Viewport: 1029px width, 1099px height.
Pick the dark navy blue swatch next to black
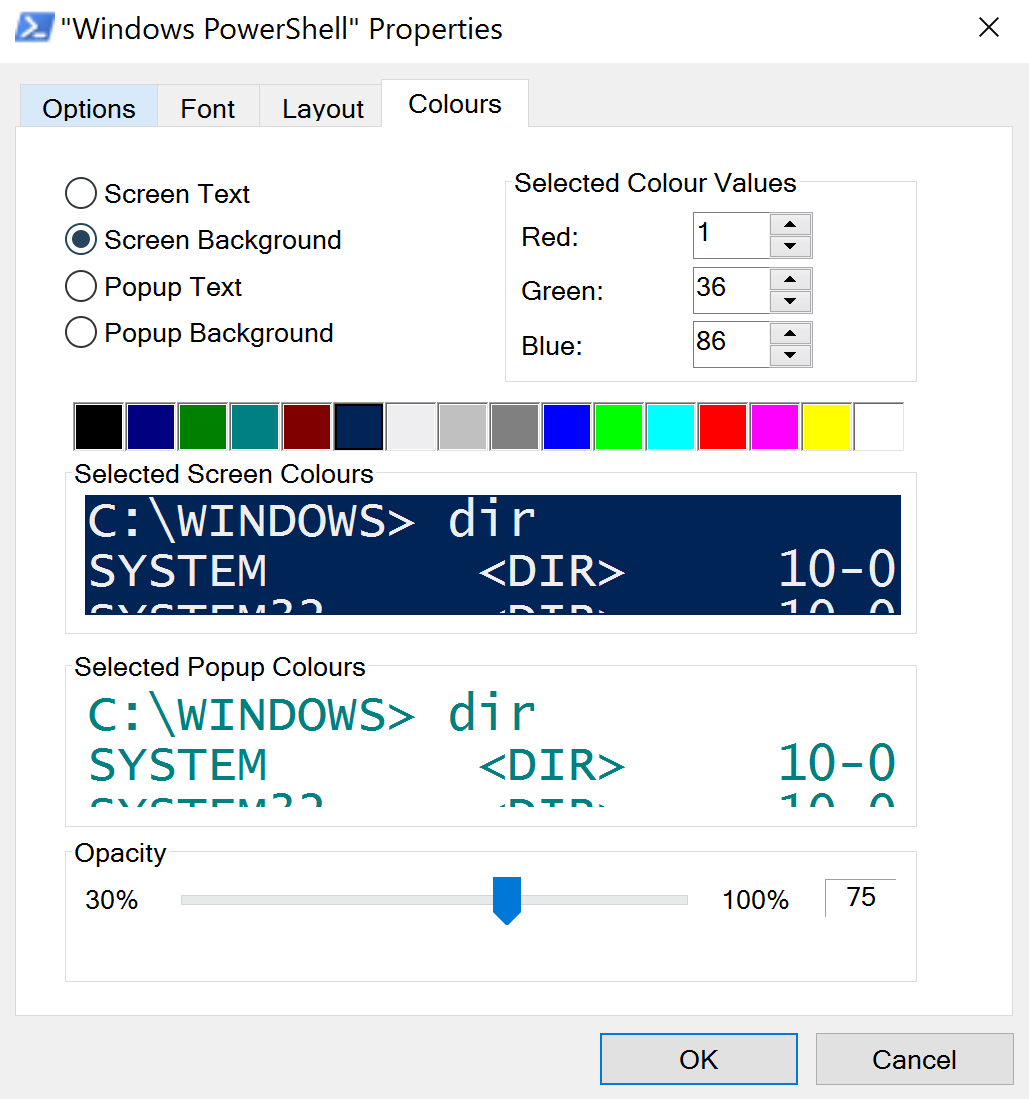pos(151,426)
